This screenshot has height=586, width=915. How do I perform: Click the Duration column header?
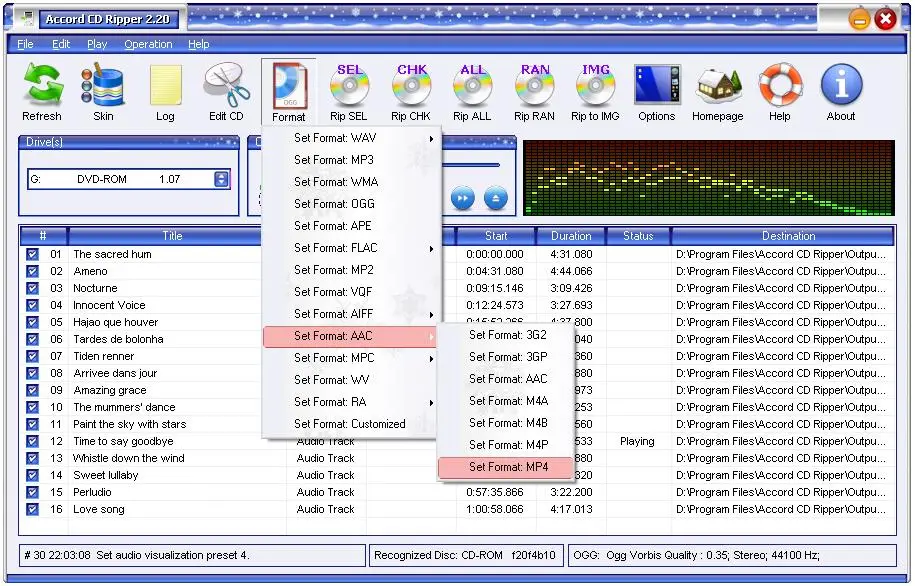[x=571, y=236]
